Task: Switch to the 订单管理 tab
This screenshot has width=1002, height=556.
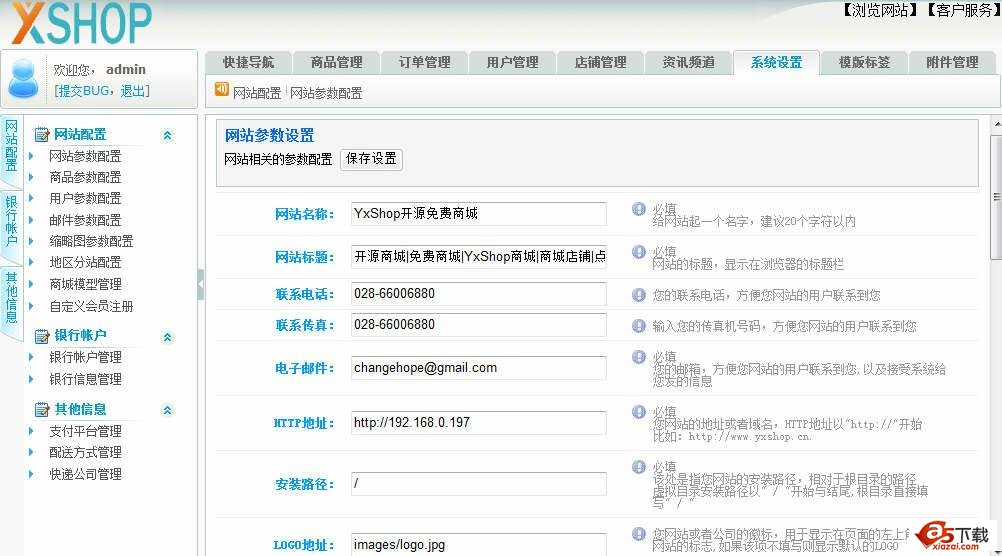Action: 425,62
